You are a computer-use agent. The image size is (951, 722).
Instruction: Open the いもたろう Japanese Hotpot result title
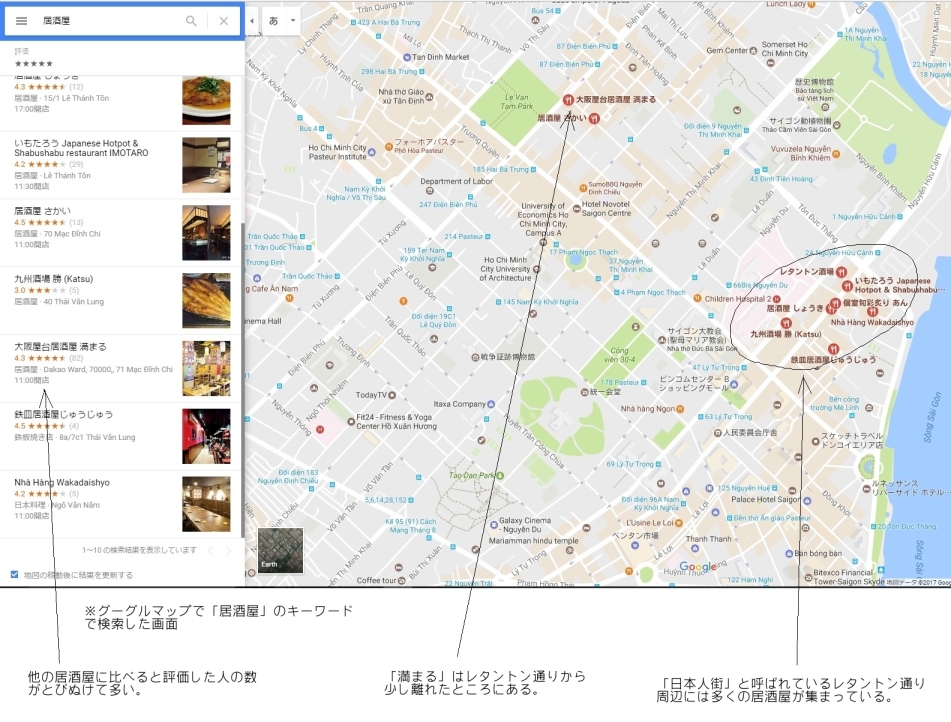click(x=81, y=148)
